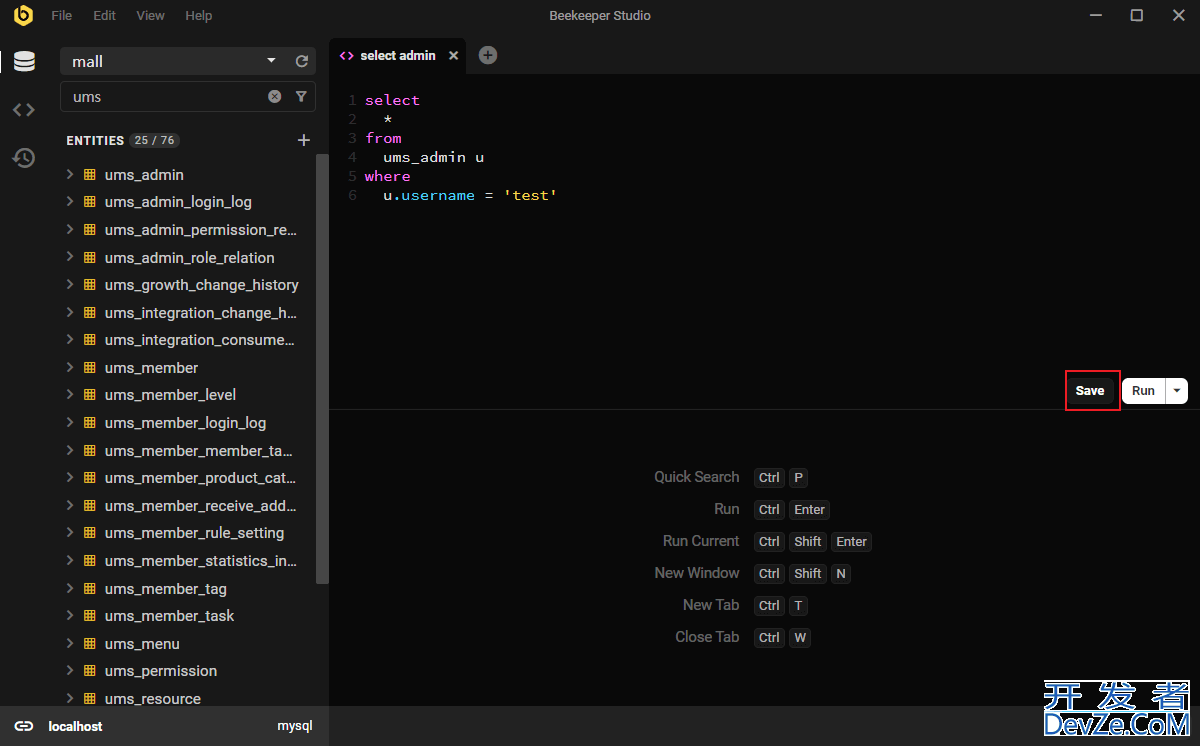
Task: Click the ums_admin_role_relation table icon
Action: (89, 258)
